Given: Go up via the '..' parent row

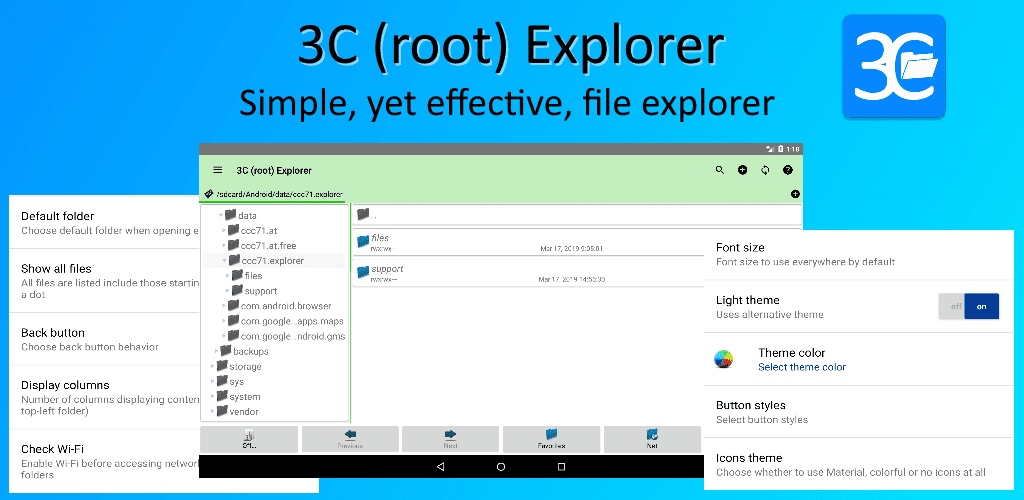Looking at the screenshot, I should [x=577, y=214].
